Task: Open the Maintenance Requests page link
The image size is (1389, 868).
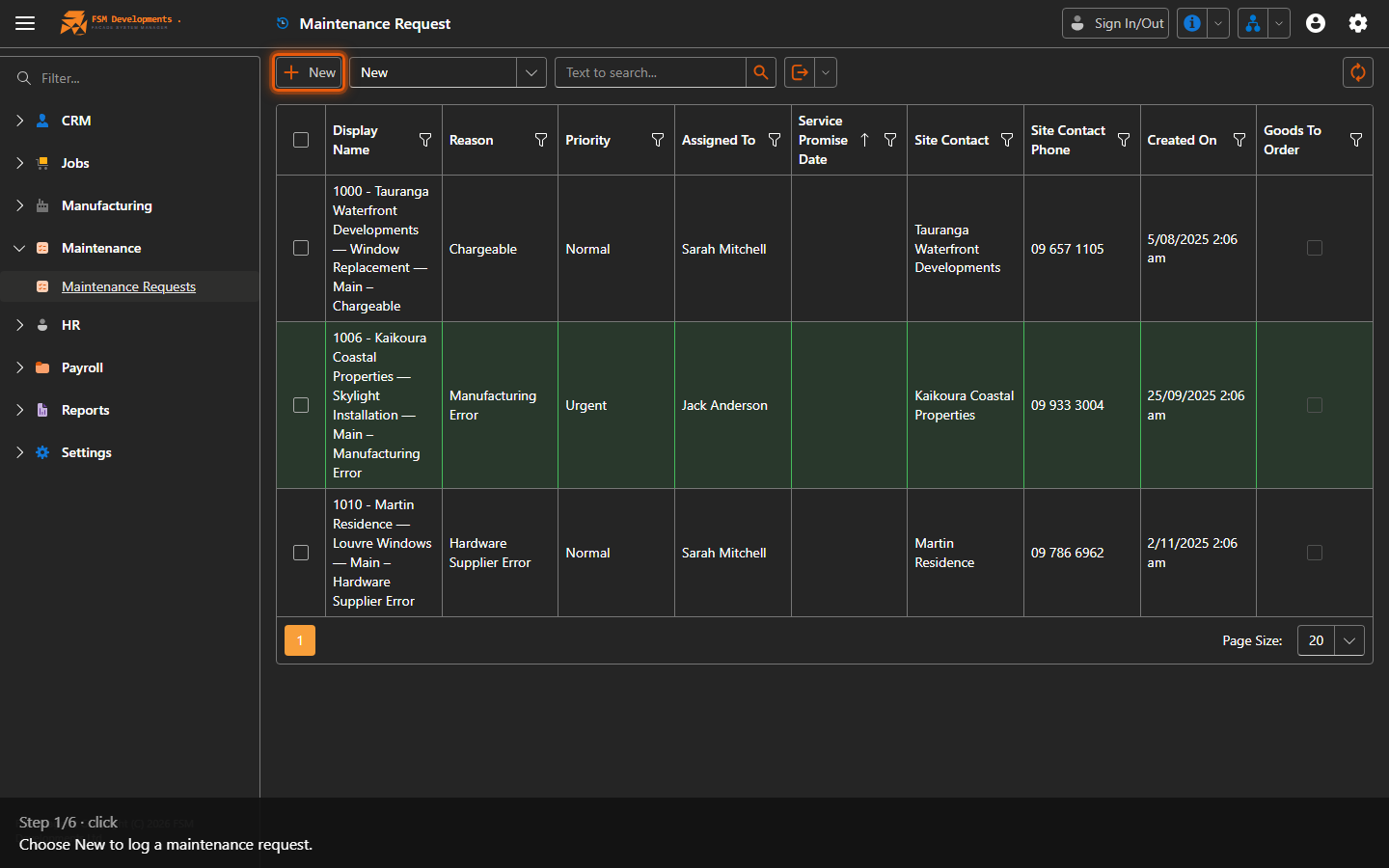Action: click(x=128, y=286)
